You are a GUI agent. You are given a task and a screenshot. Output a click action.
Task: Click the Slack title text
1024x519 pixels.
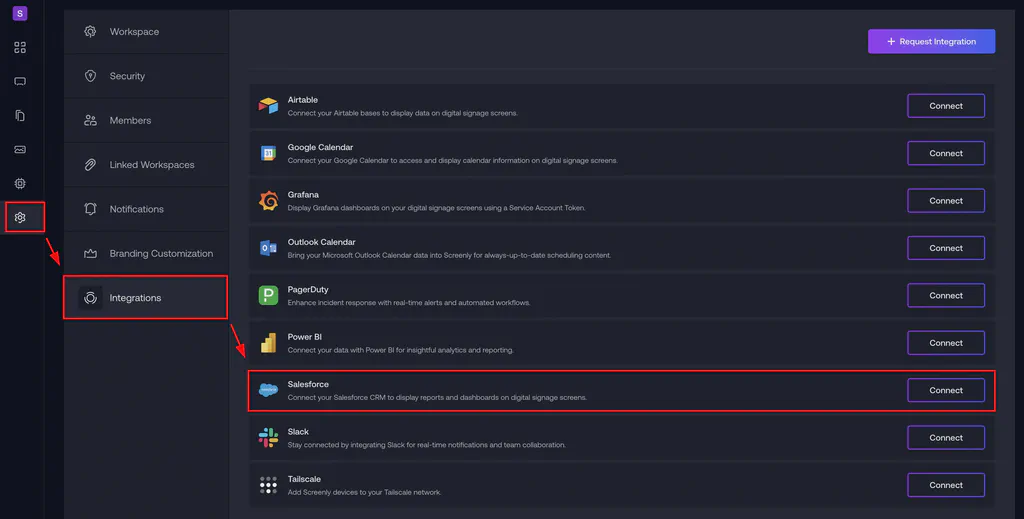298,432
